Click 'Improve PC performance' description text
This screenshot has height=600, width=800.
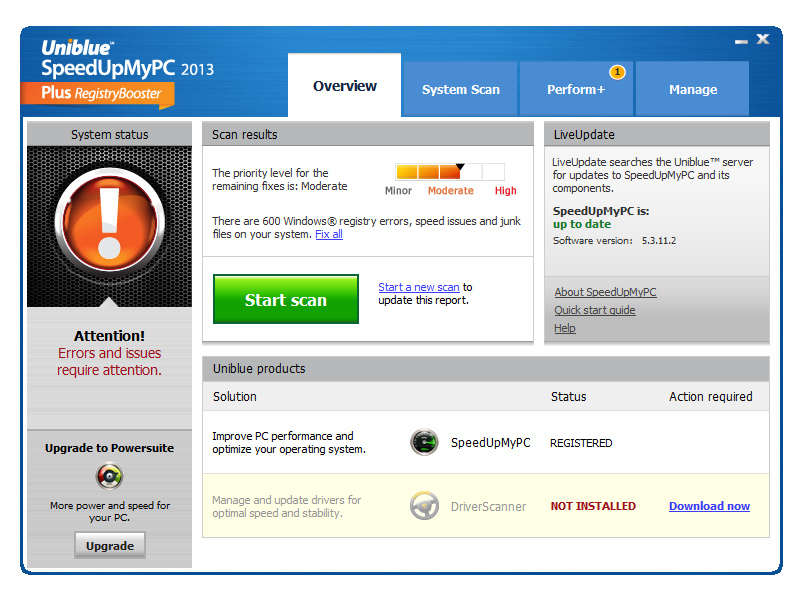tap(289, 442)
